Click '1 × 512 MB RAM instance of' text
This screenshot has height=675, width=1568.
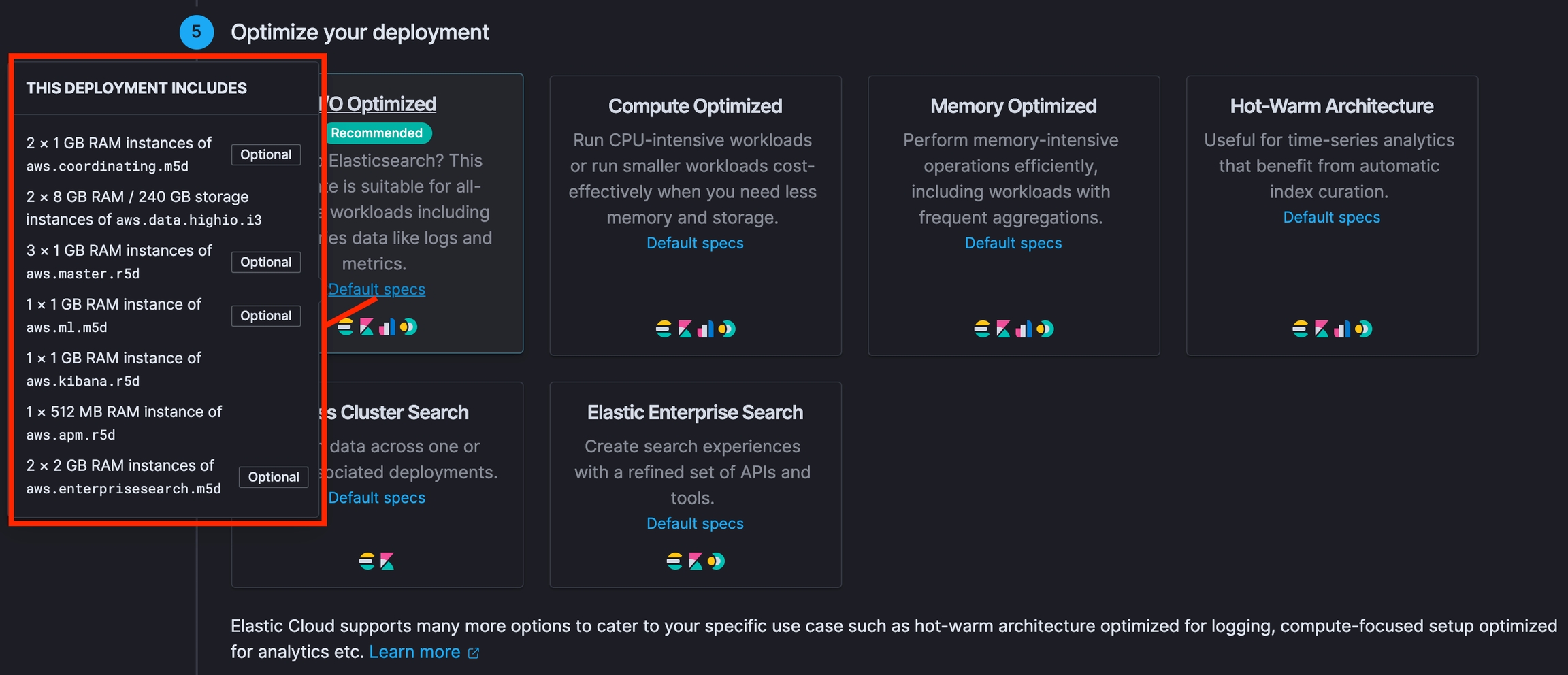point(124,412)
